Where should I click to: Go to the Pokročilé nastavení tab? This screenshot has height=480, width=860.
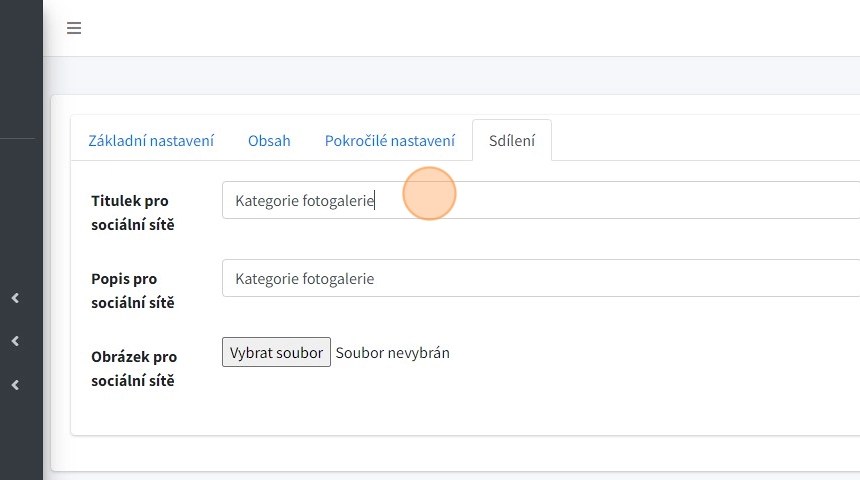389,140
